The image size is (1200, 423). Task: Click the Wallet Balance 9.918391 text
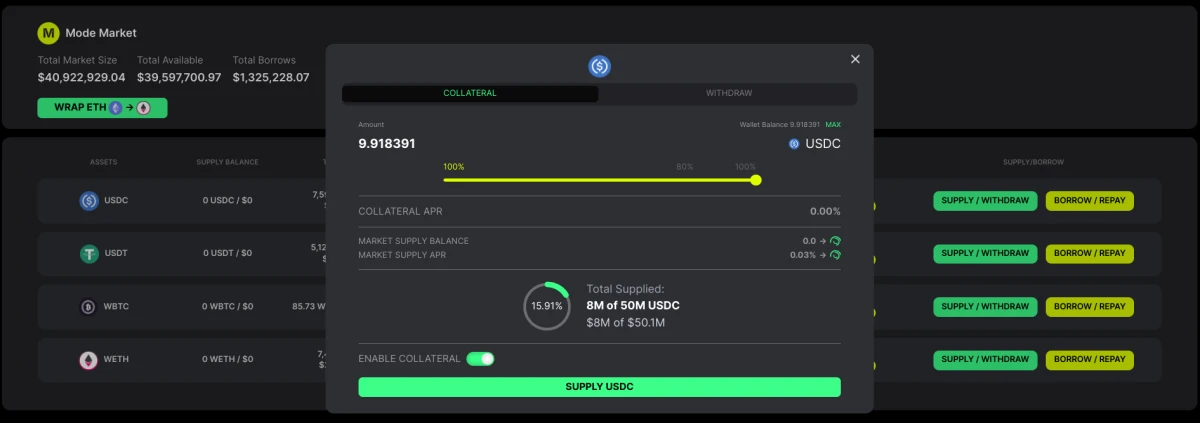tap(779, 125)
